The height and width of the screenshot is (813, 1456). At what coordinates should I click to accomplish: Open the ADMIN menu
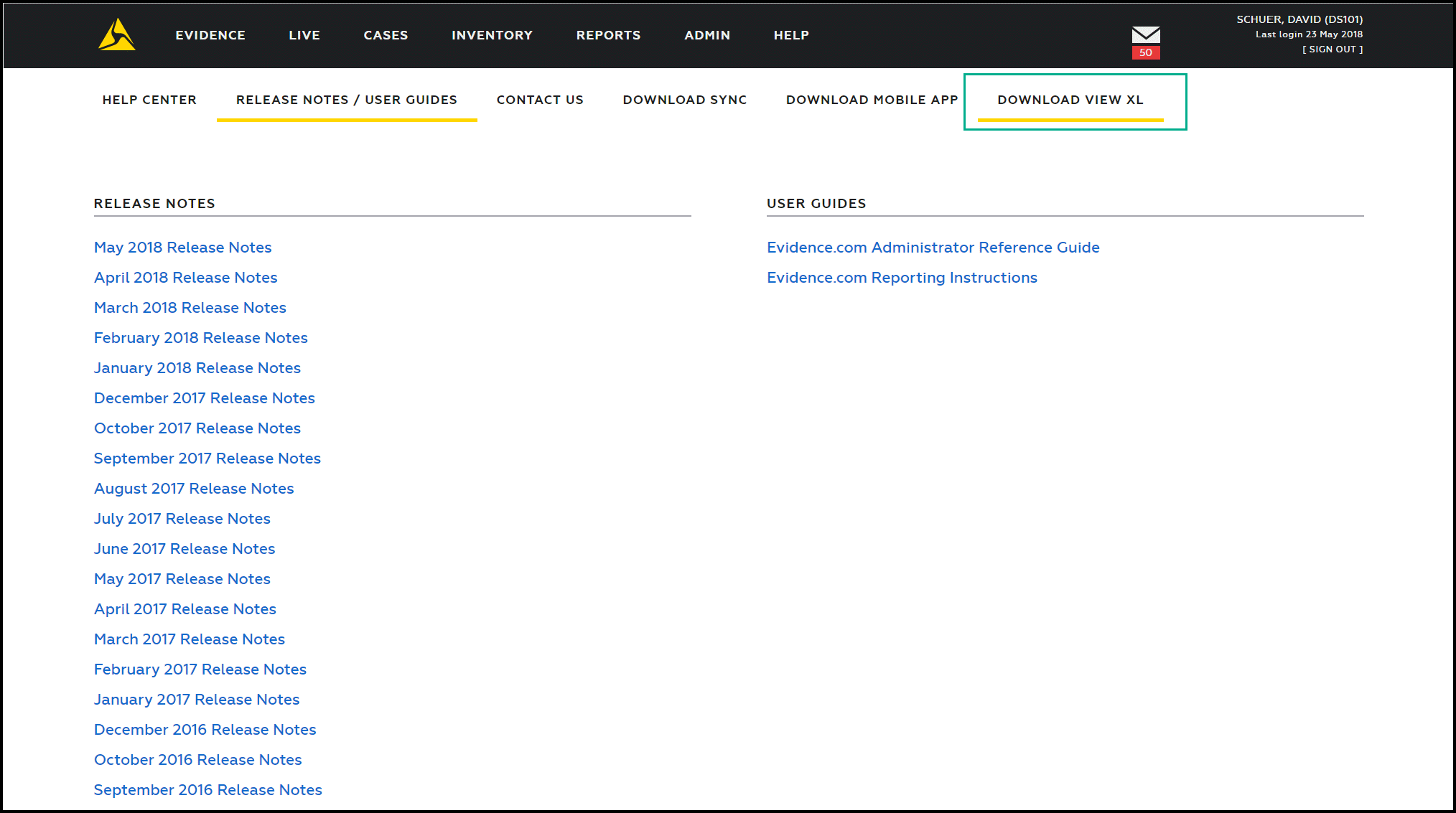707,34
